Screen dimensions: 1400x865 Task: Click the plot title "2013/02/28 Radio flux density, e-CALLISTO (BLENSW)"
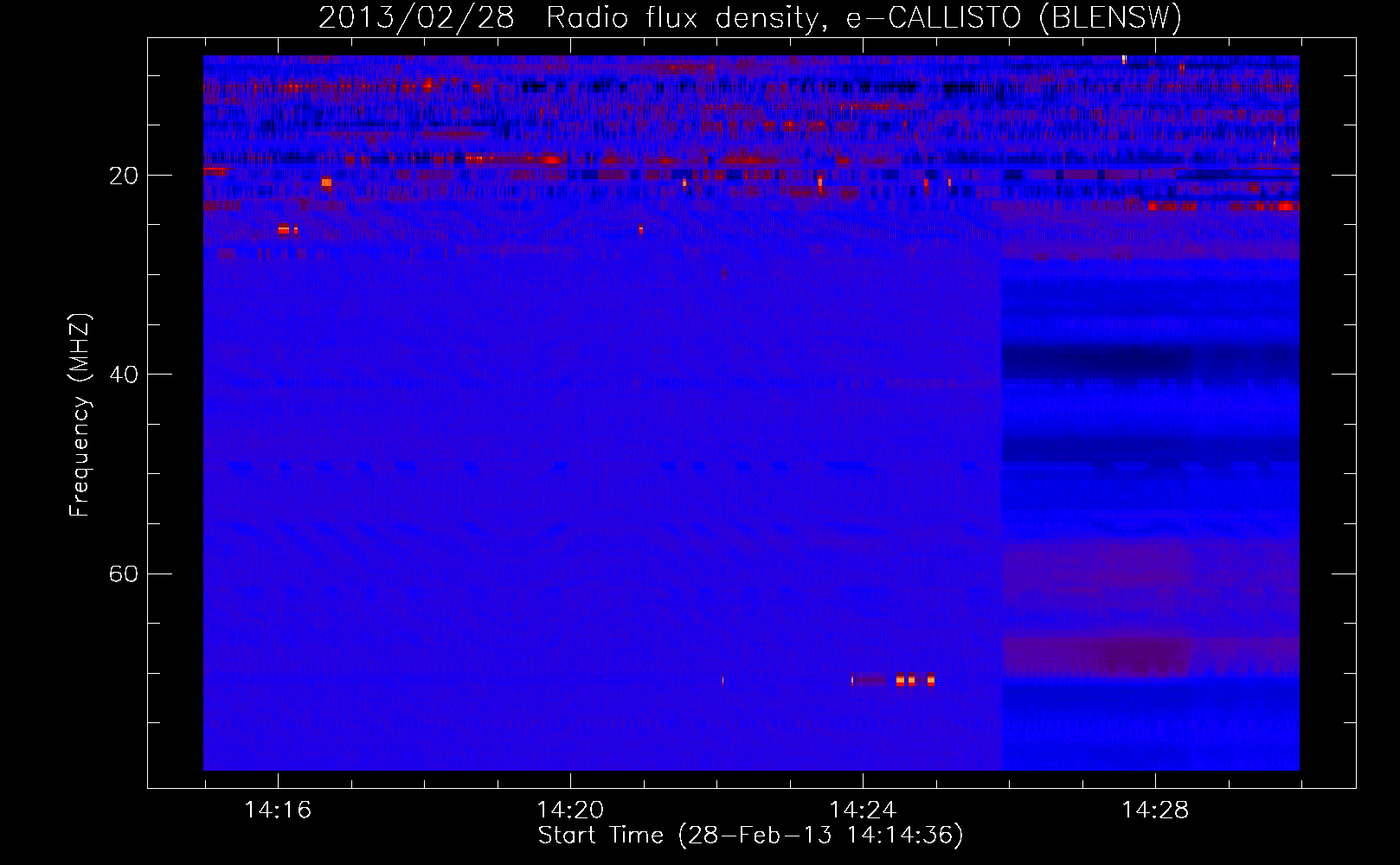click(750, 18)
